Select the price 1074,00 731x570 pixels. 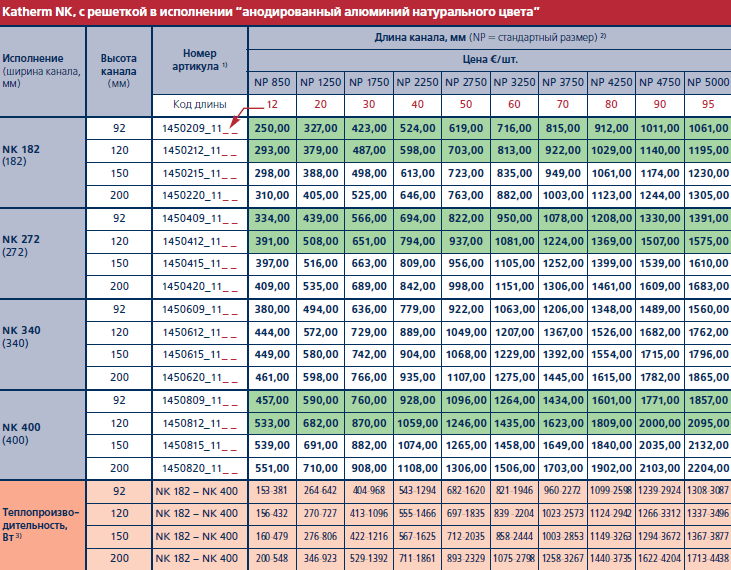[x=417, y=446]
